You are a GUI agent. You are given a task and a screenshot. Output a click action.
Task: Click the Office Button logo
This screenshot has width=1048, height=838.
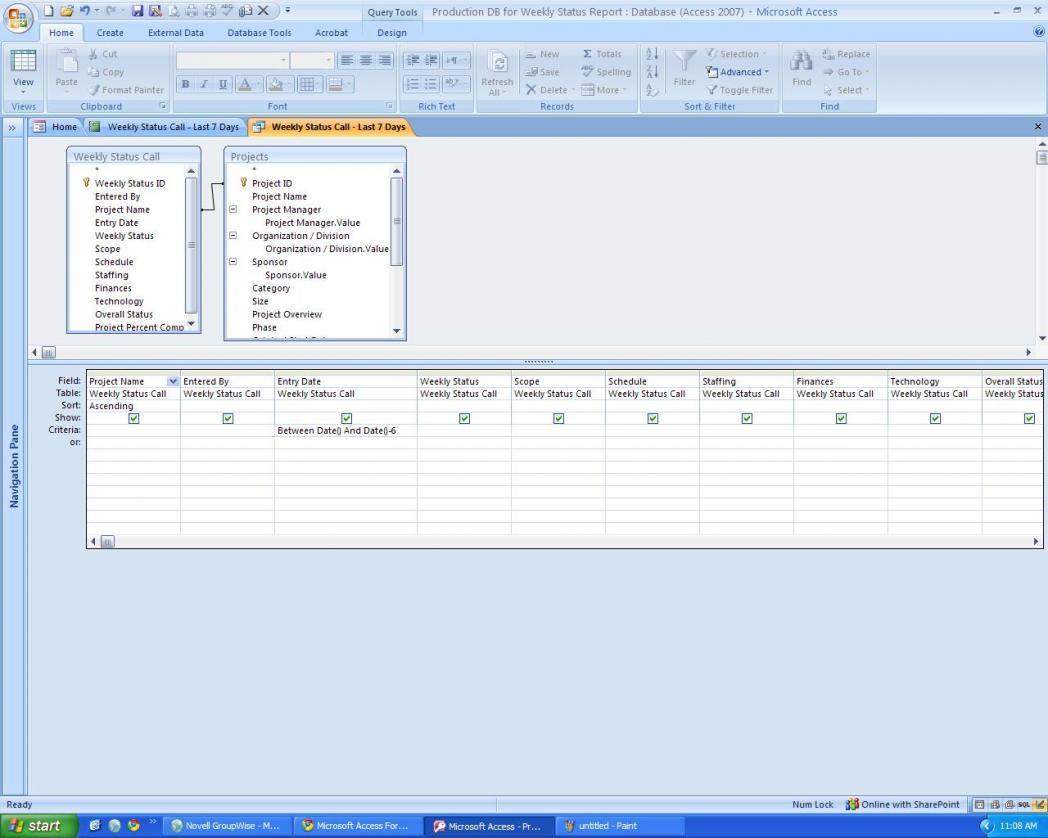(18, 18)
